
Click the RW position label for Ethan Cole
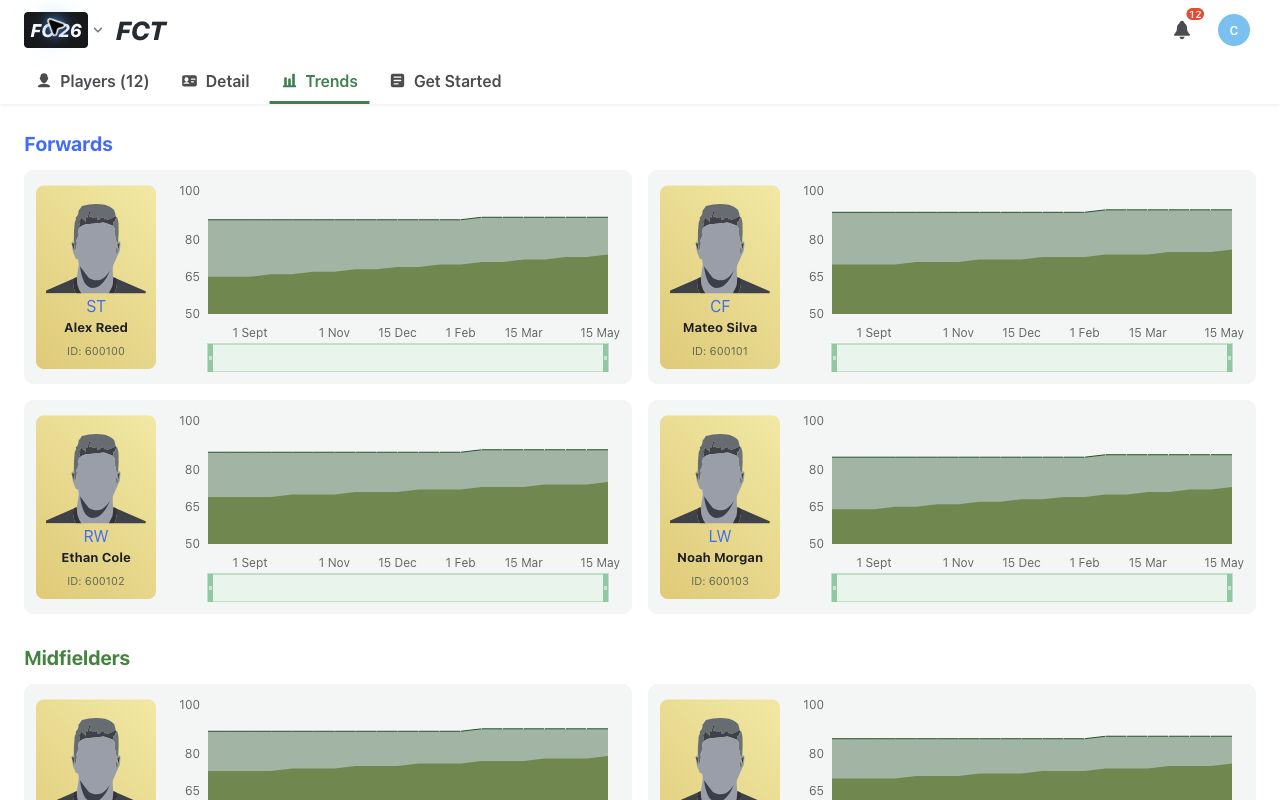click(96, 537)
